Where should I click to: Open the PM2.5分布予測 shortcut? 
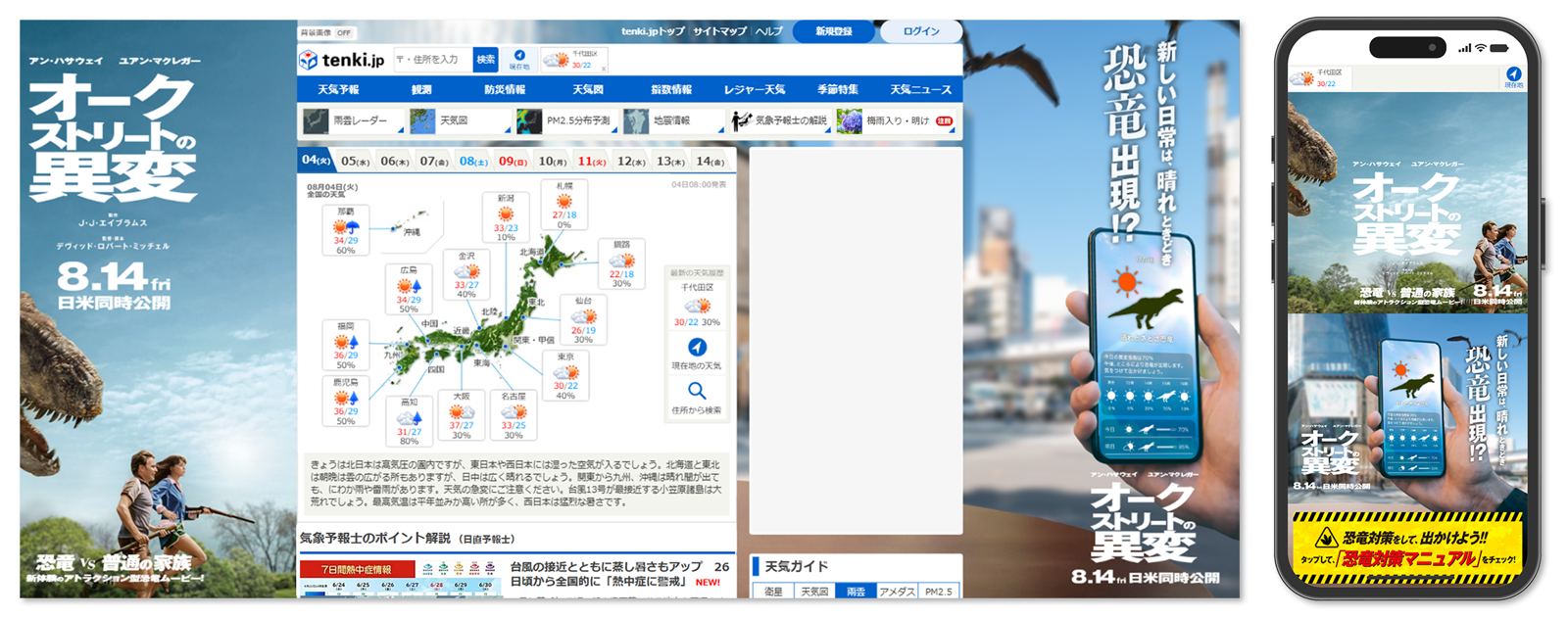coord(565,120)
